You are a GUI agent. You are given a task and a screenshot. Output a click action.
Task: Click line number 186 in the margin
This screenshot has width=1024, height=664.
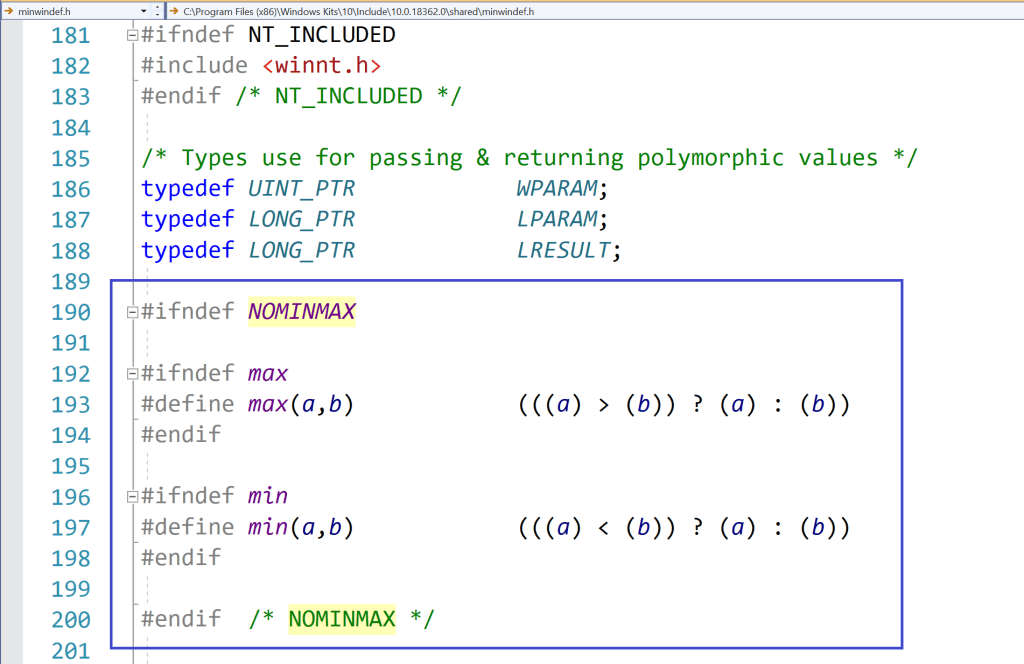pyautogui.click(x=71, y=188)
